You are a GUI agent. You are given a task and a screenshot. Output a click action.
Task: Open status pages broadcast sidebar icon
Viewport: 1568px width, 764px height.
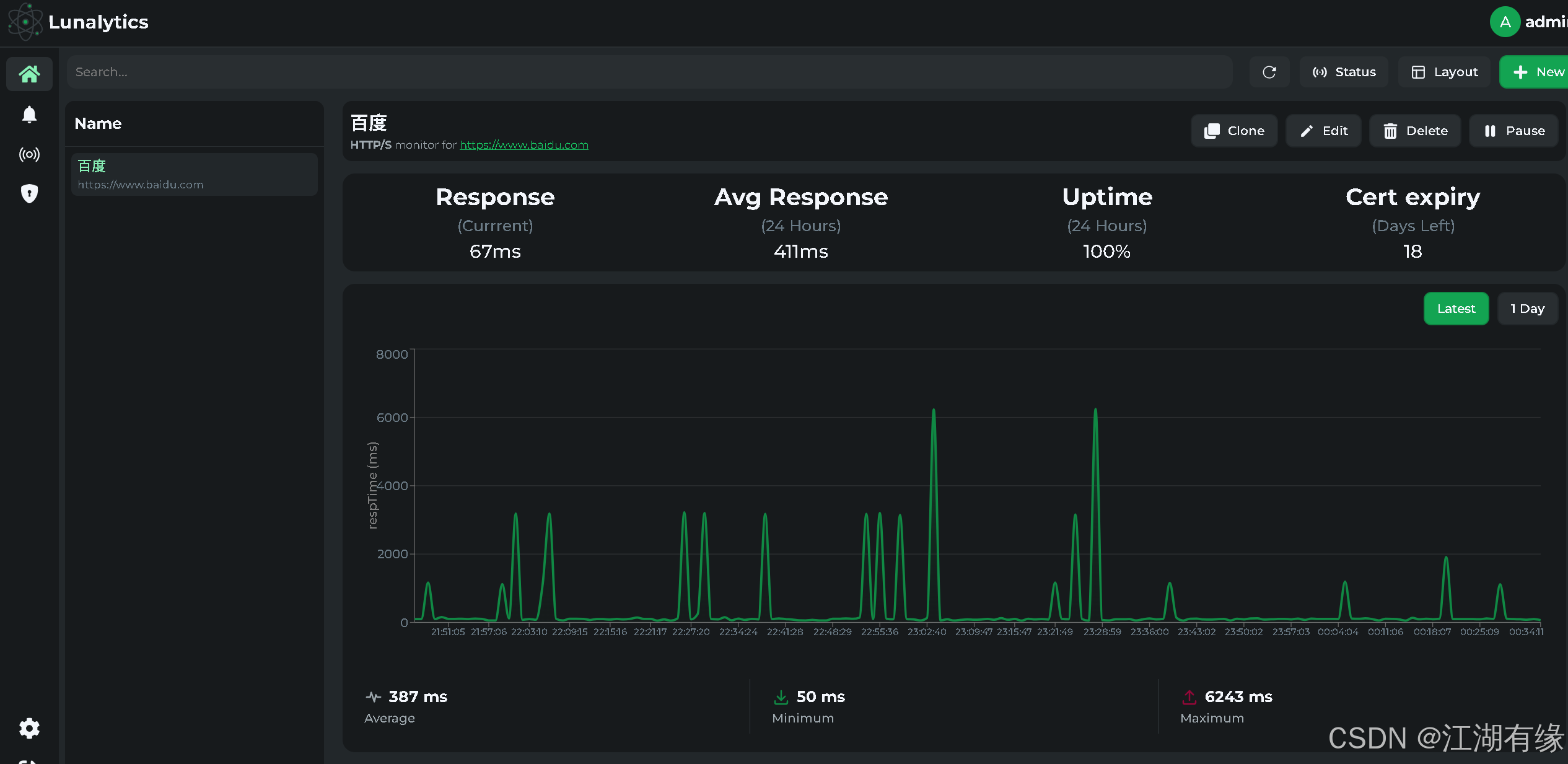point(29,154)
